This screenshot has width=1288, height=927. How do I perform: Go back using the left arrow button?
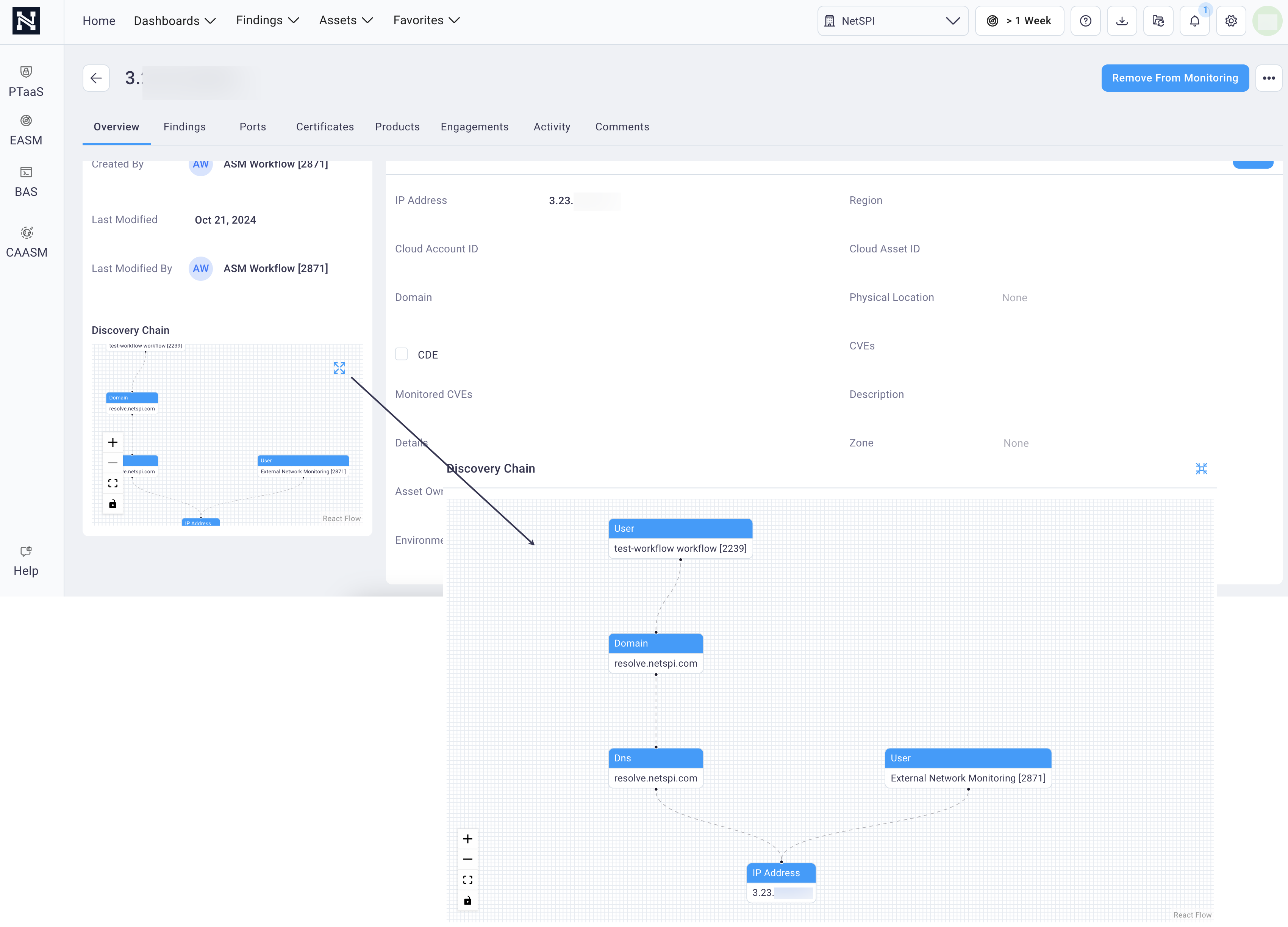(x=96, y=78)
